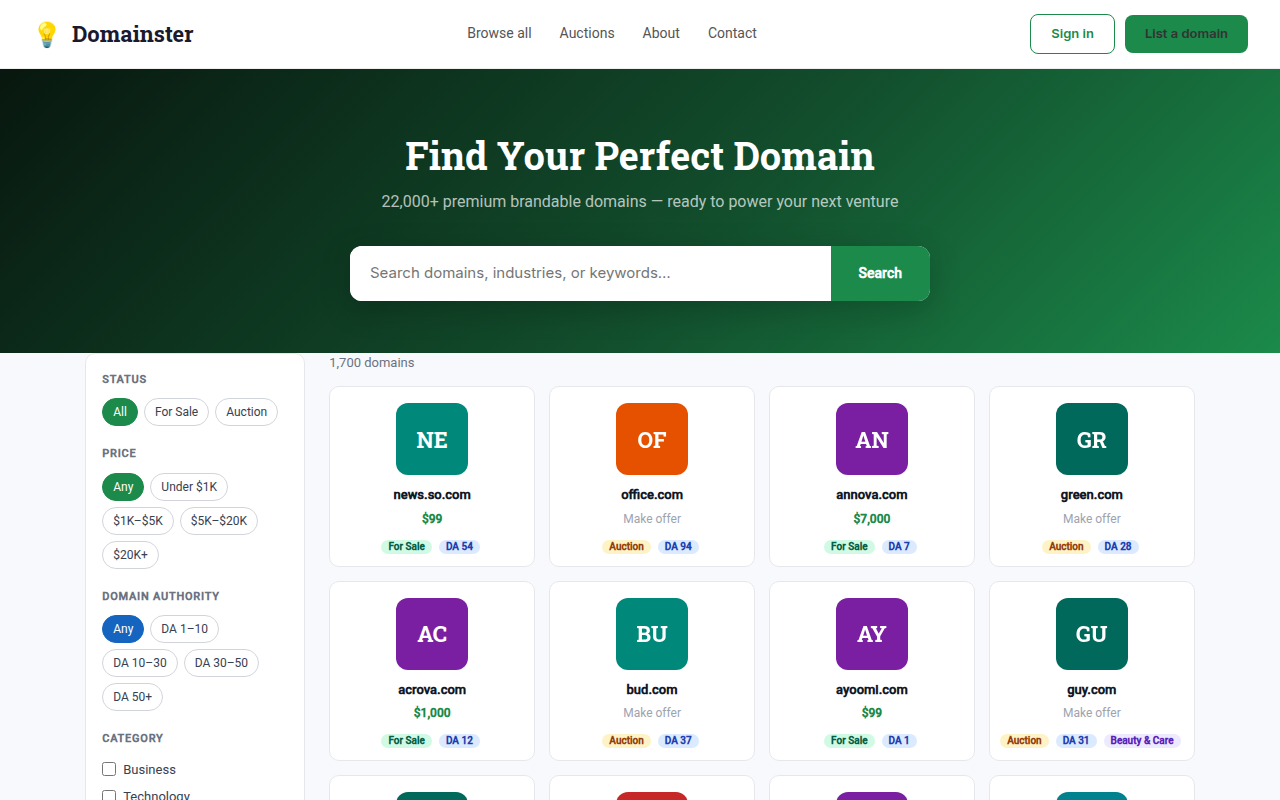Filter by DA 30–50
Screen dimensions: 1280x800
(x=222, y=663)
